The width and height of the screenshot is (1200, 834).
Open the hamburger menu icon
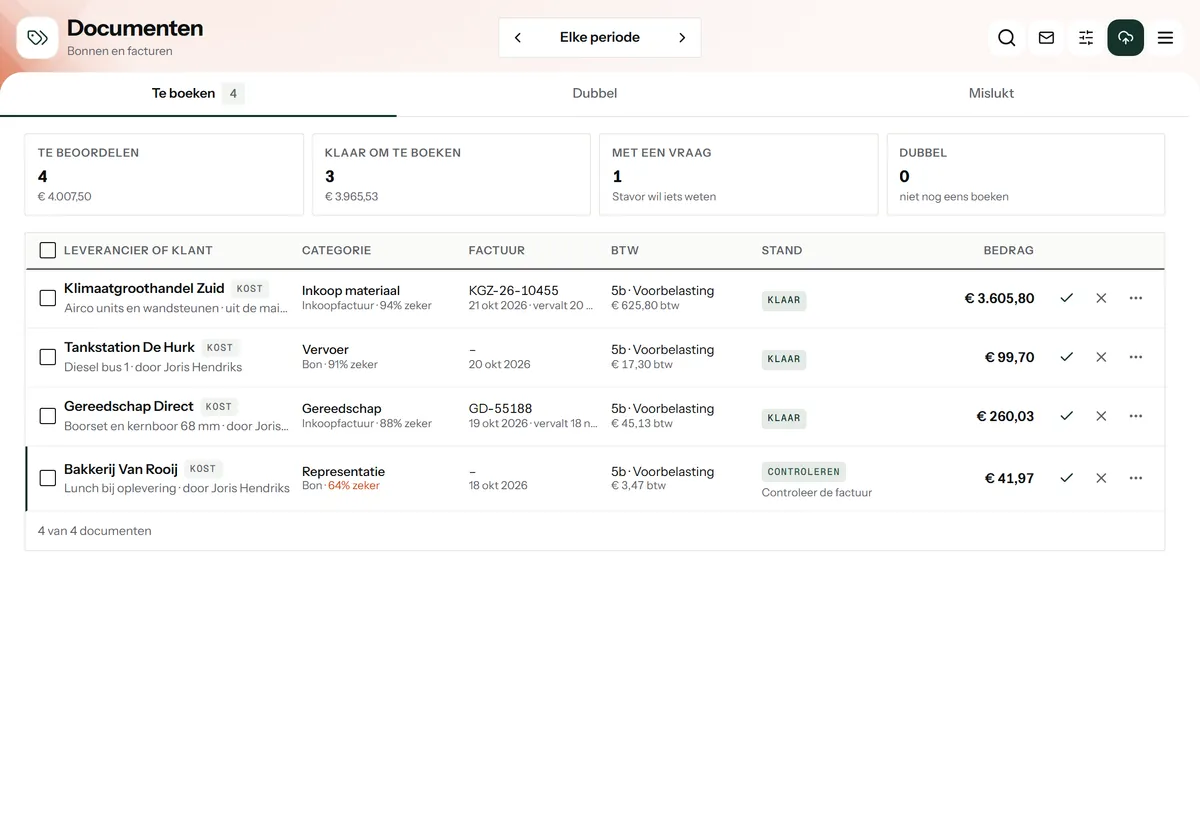1165,38
